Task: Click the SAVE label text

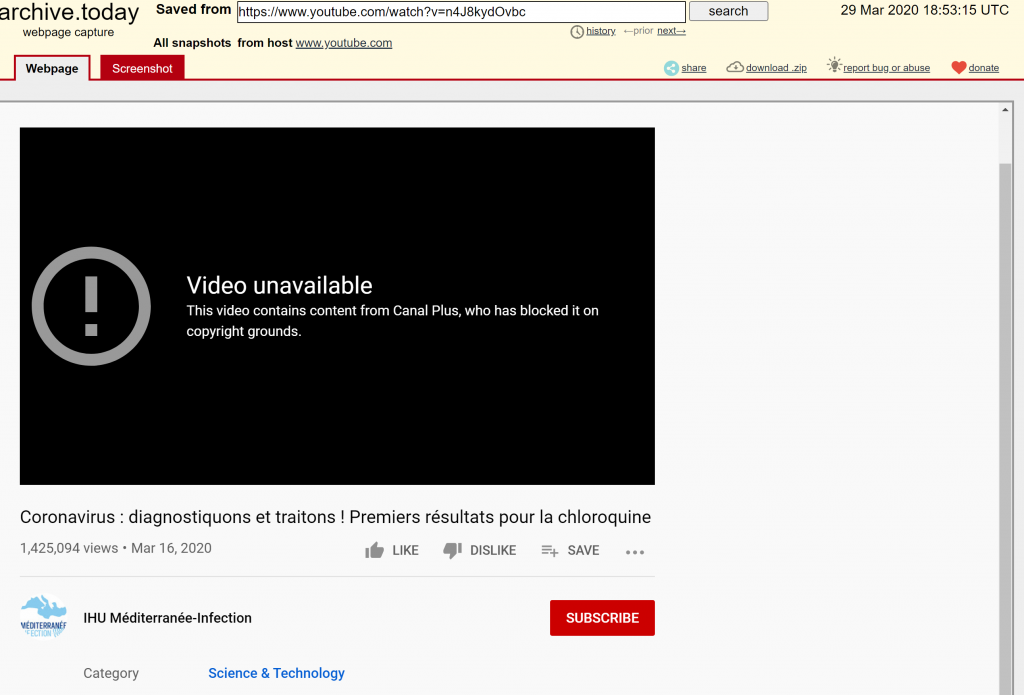Action: point(583,551)
